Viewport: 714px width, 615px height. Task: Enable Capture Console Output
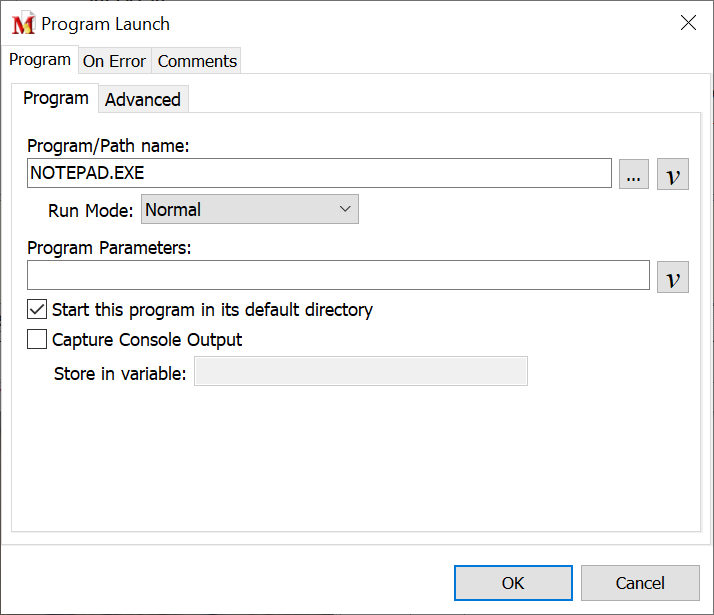click(37, 340)
